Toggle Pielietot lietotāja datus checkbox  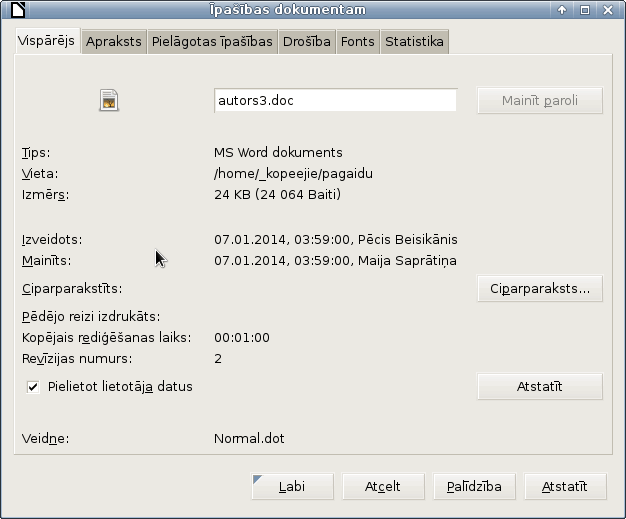coord(33,387)
